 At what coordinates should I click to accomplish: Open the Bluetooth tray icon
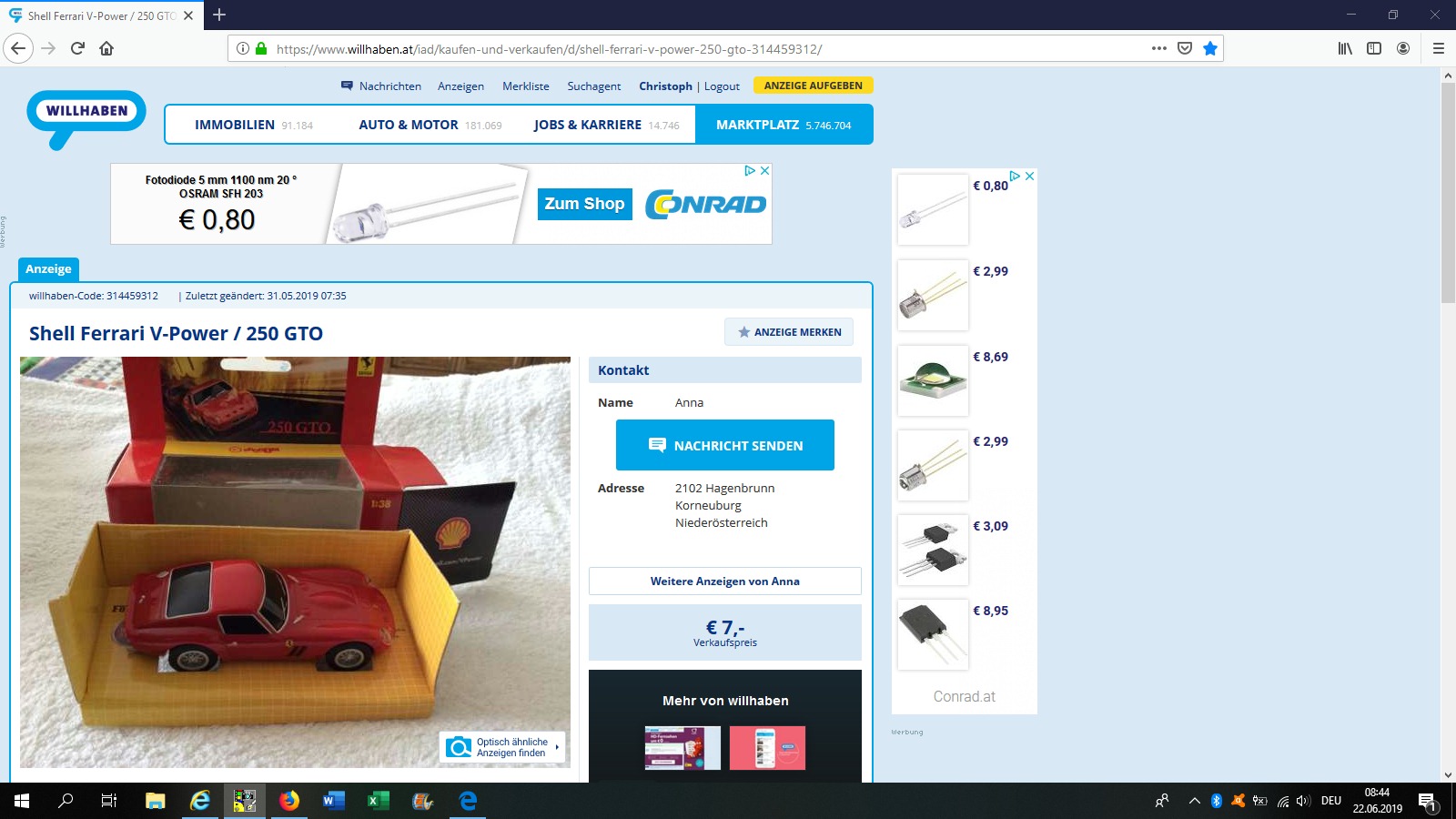1217,801
